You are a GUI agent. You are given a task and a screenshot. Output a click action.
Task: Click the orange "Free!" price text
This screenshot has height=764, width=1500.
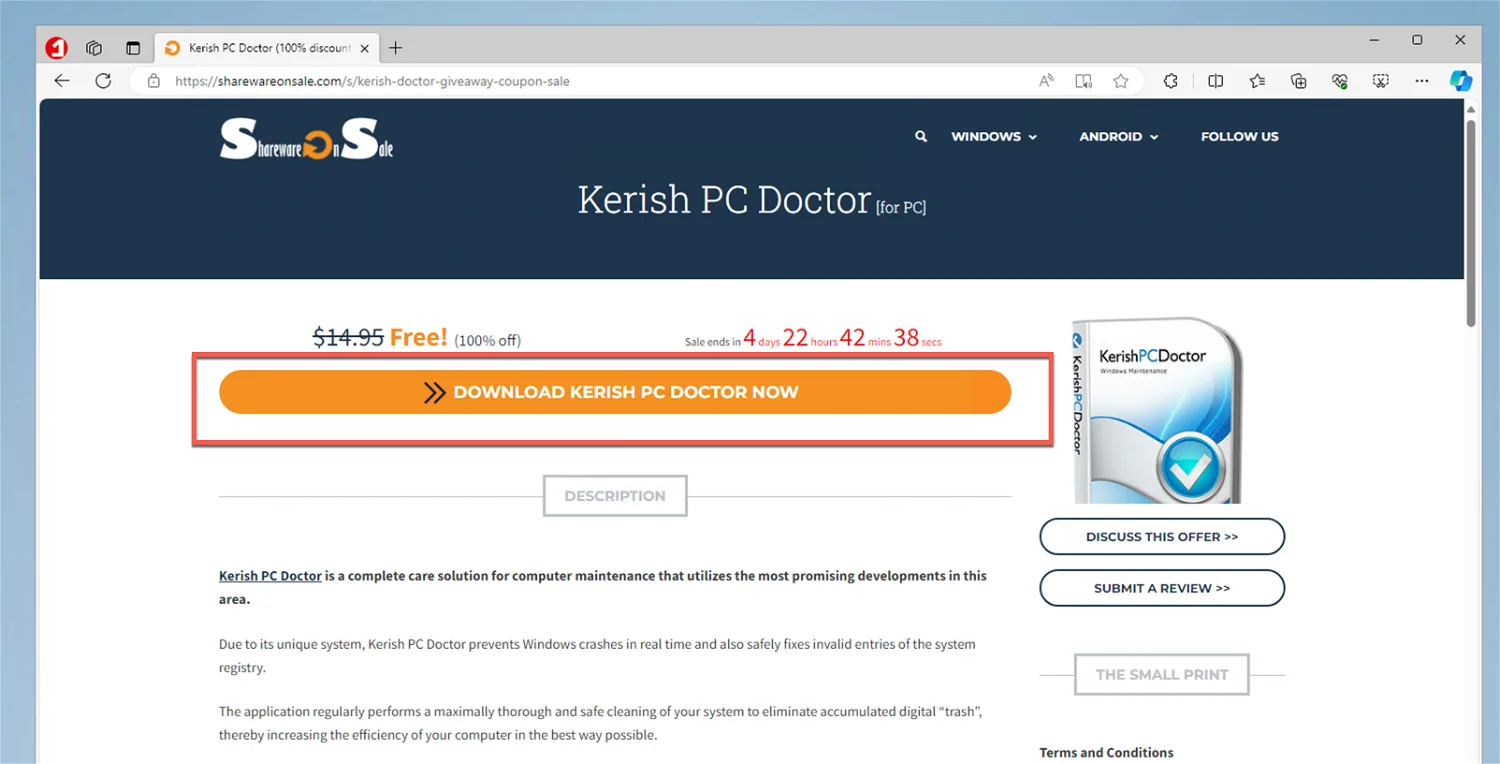(x=419, y=338)
